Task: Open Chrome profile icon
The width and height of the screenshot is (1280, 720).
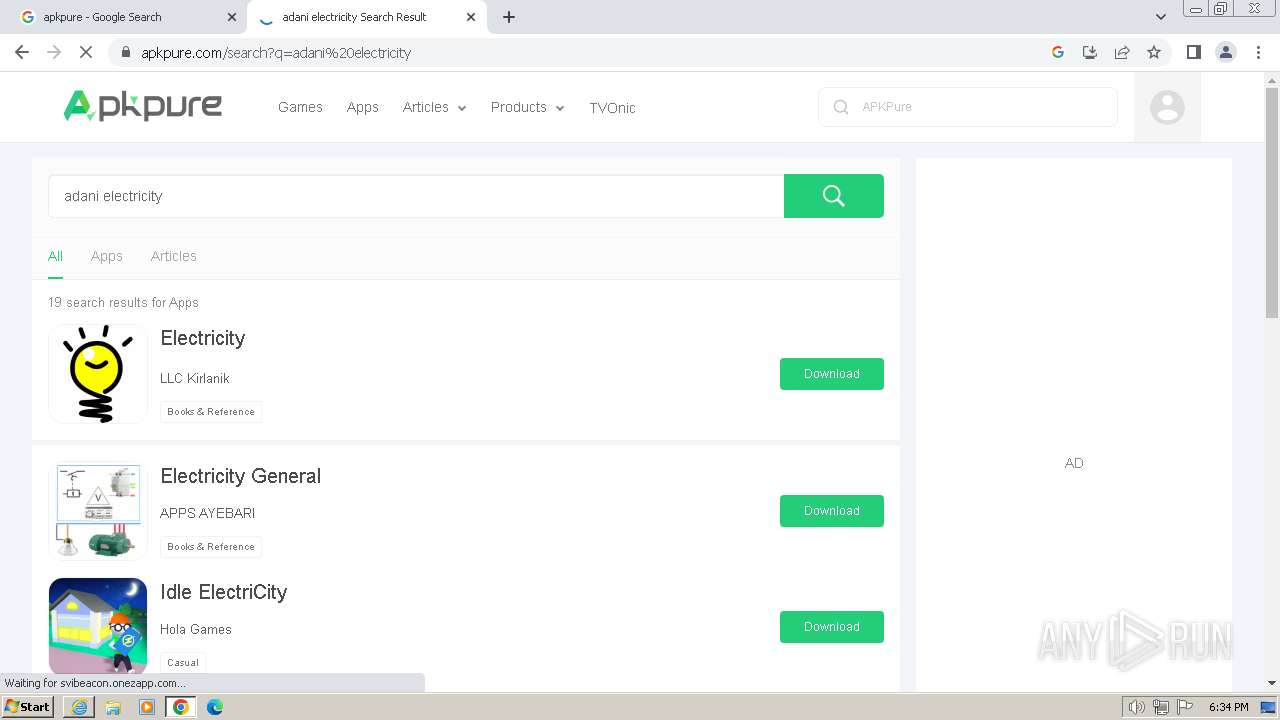Action: [x=1226, y=52]
